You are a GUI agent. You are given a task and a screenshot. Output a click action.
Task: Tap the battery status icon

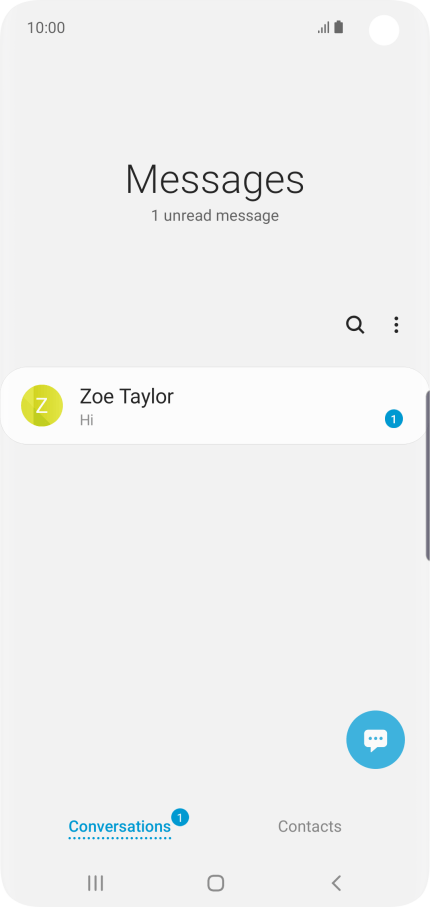coord(339,27)
